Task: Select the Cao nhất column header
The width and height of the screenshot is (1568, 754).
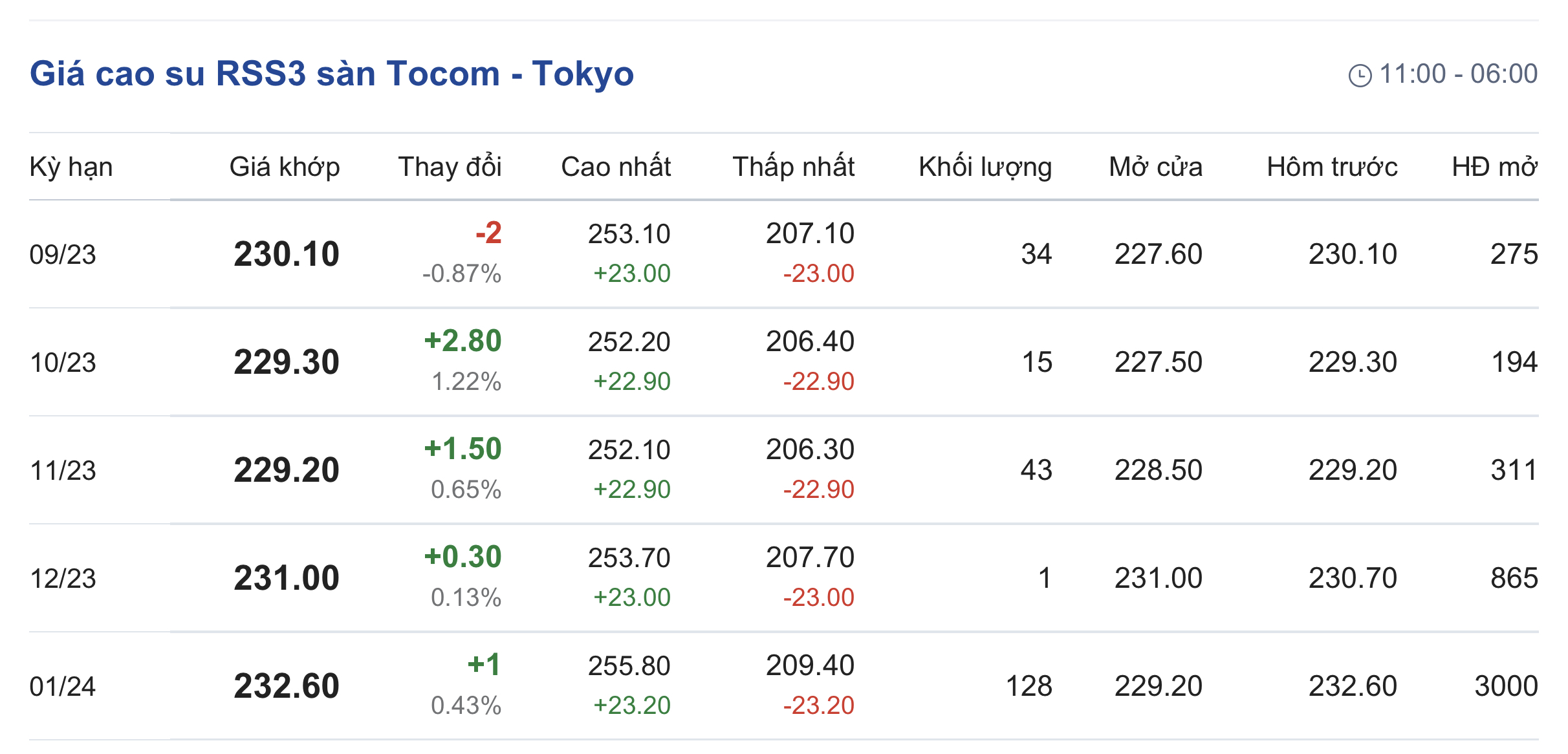Action: 616,167
